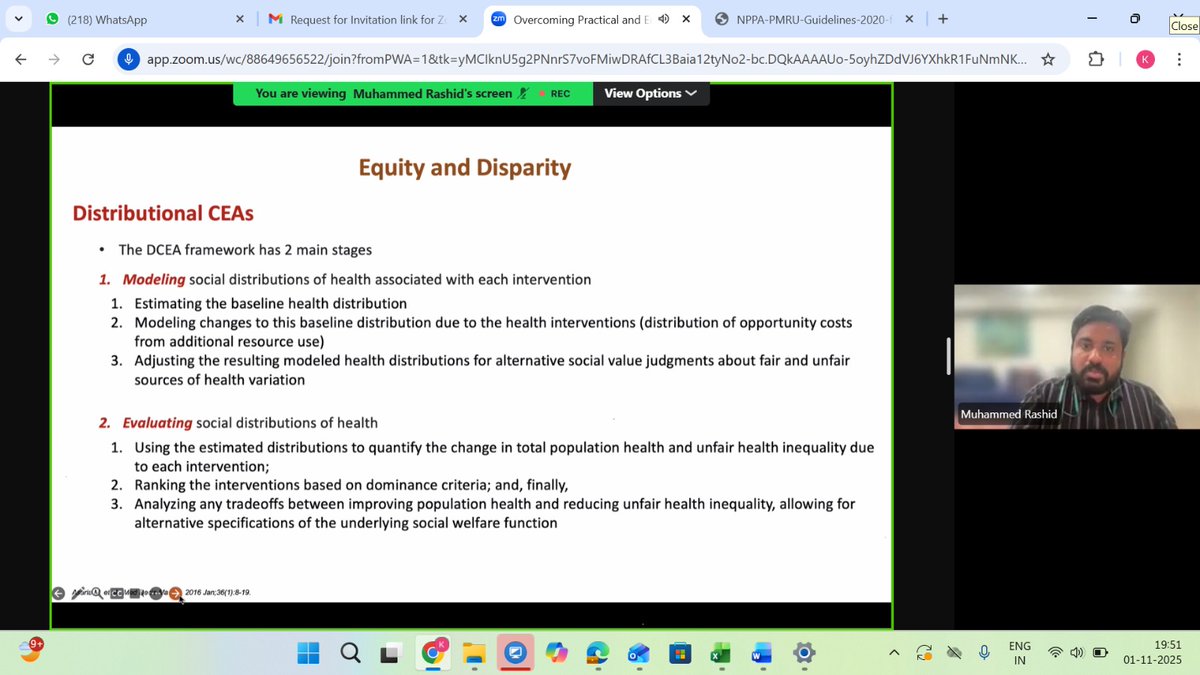This screenshot has height=675, width=1200.
Task: Close the Gmail Request for Invitation tab
Action: coord(464,19)
